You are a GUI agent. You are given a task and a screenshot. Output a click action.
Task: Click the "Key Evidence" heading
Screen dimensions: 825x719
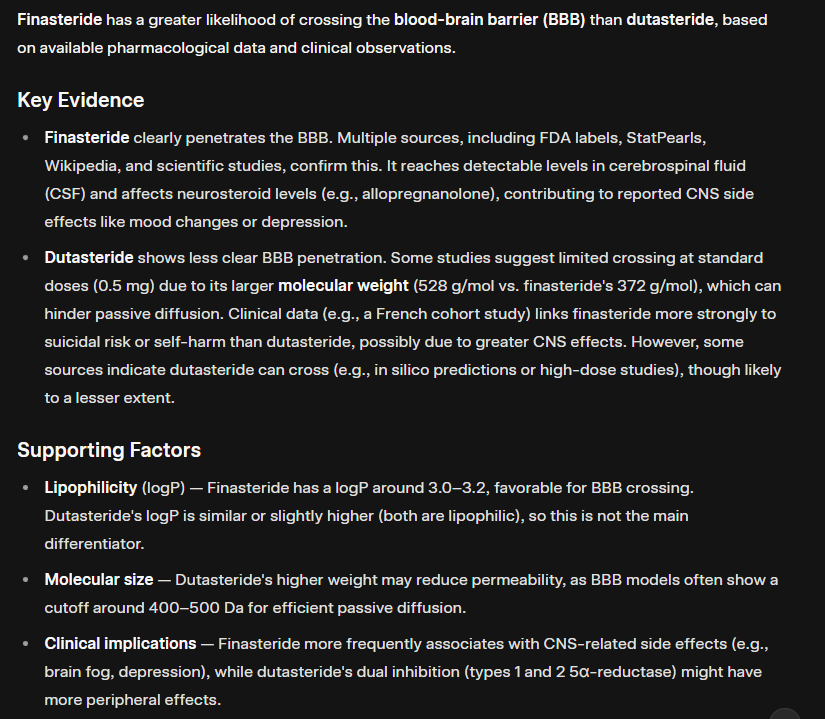click(81, 100)
